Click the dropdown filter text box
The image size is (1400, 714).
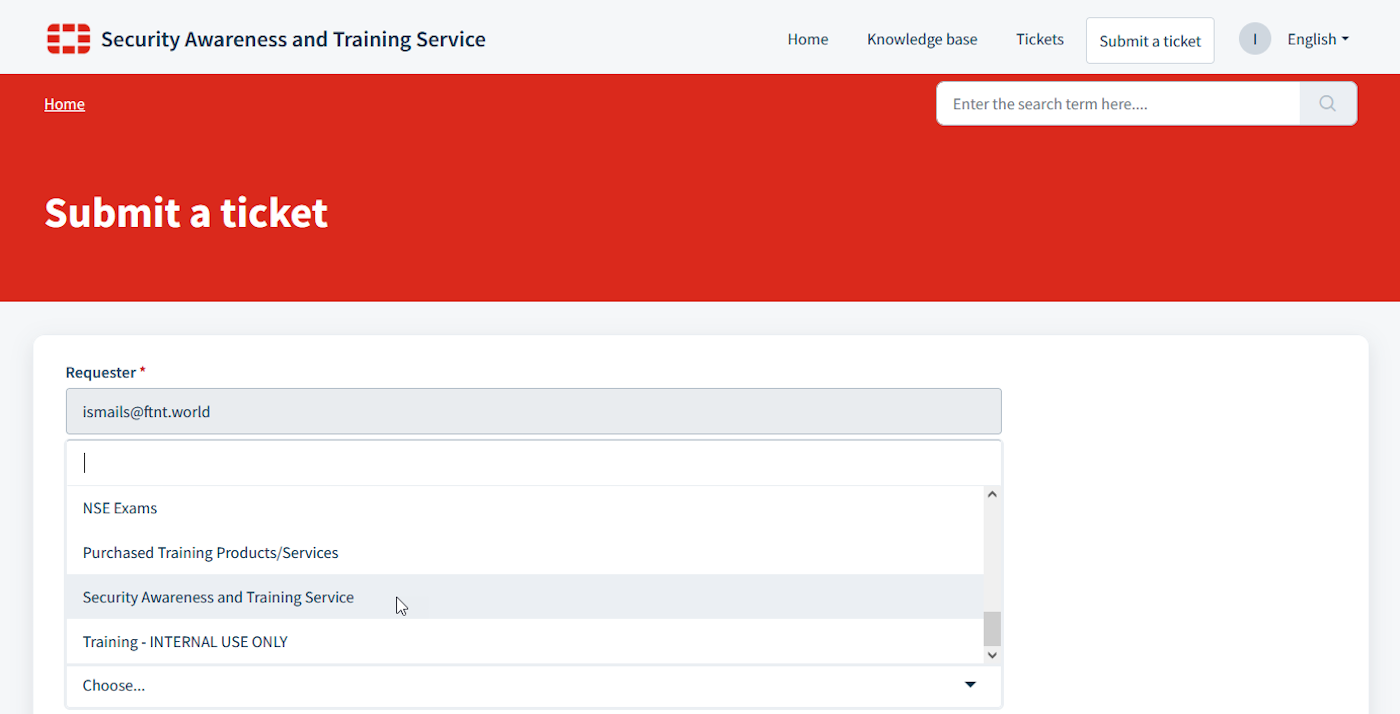[534, 463]
